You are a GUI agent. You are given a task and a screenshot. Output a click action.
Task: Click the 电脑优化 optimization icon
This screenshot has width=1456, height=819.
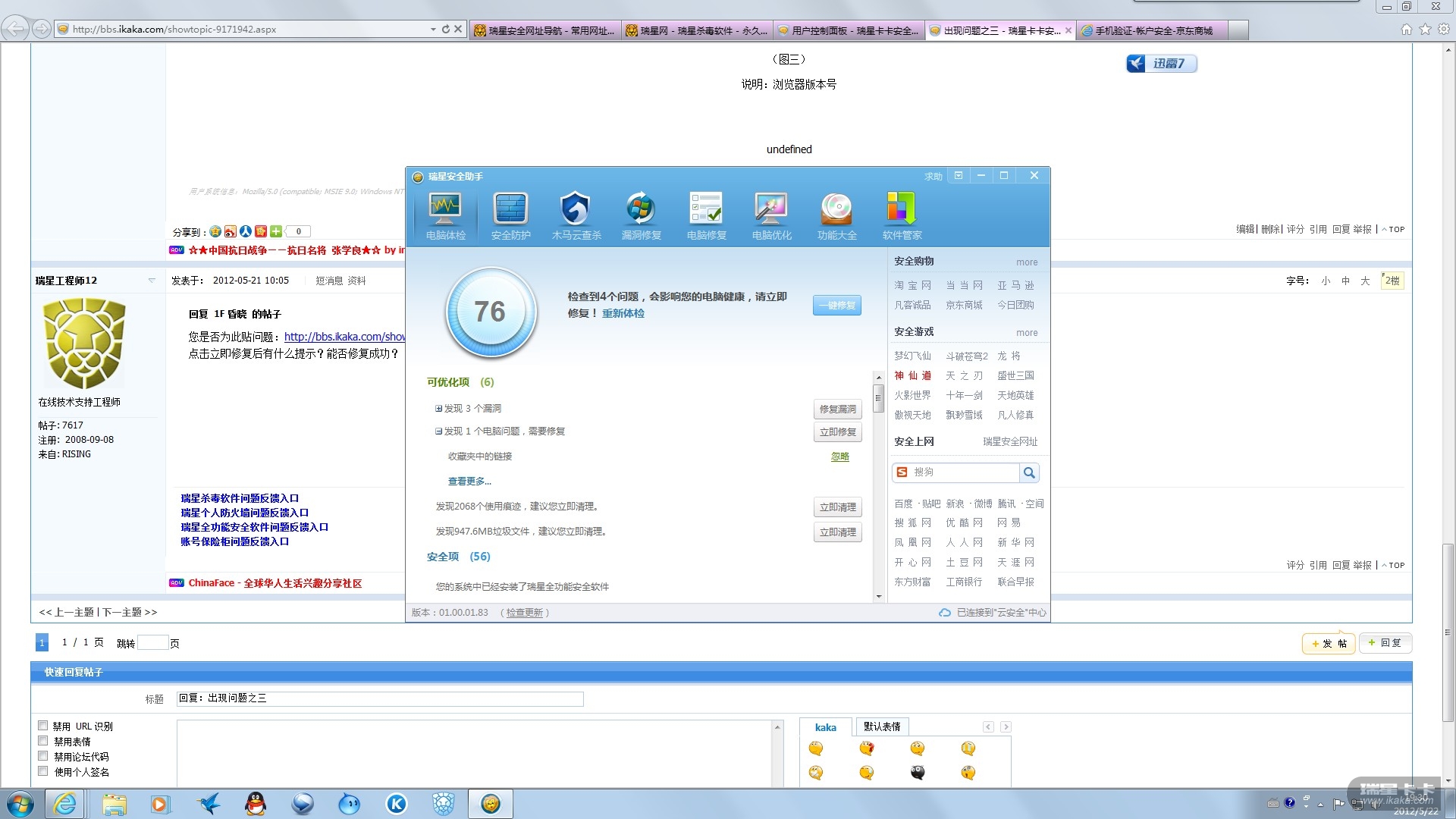(x=771, y=209)
